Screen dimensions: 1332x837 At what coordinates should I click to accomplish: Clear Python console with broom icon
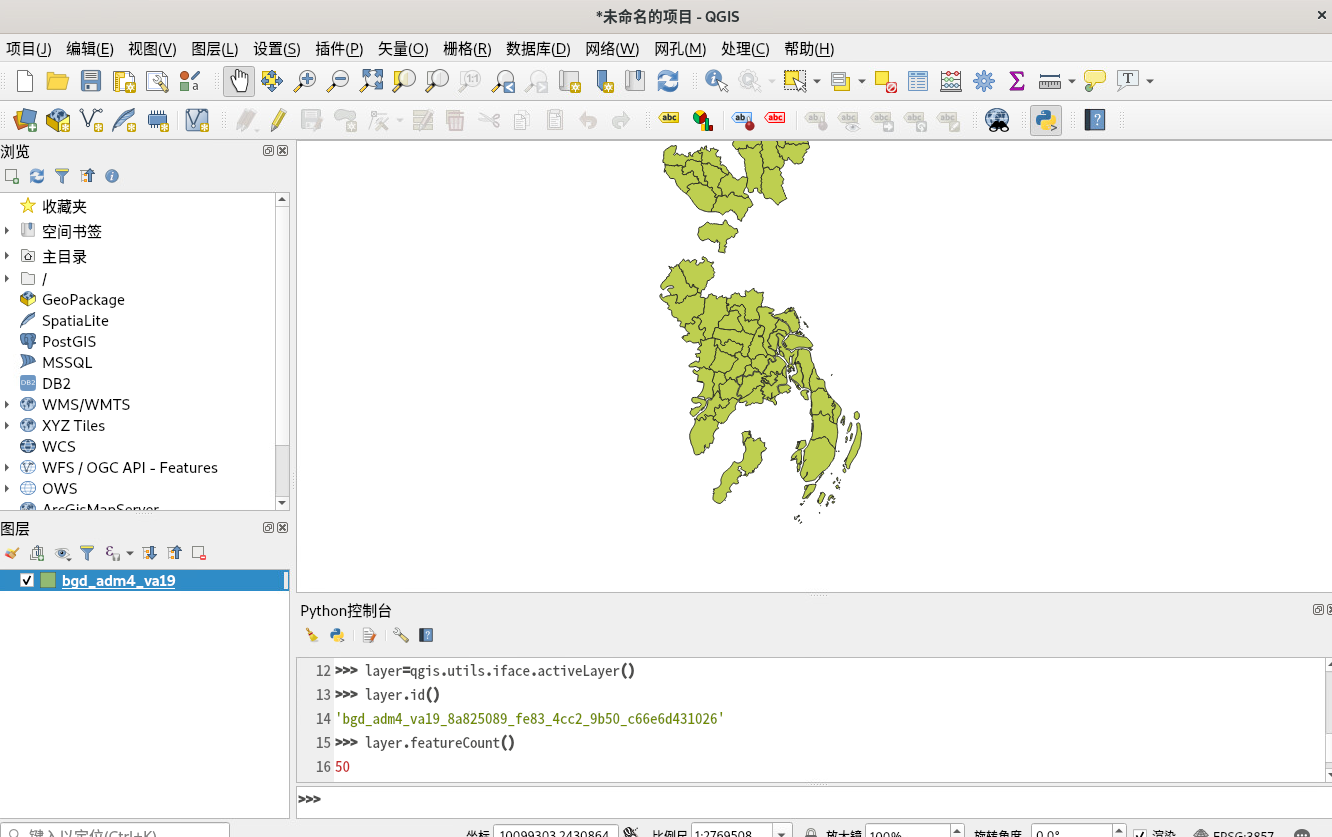tap(312, 635)
